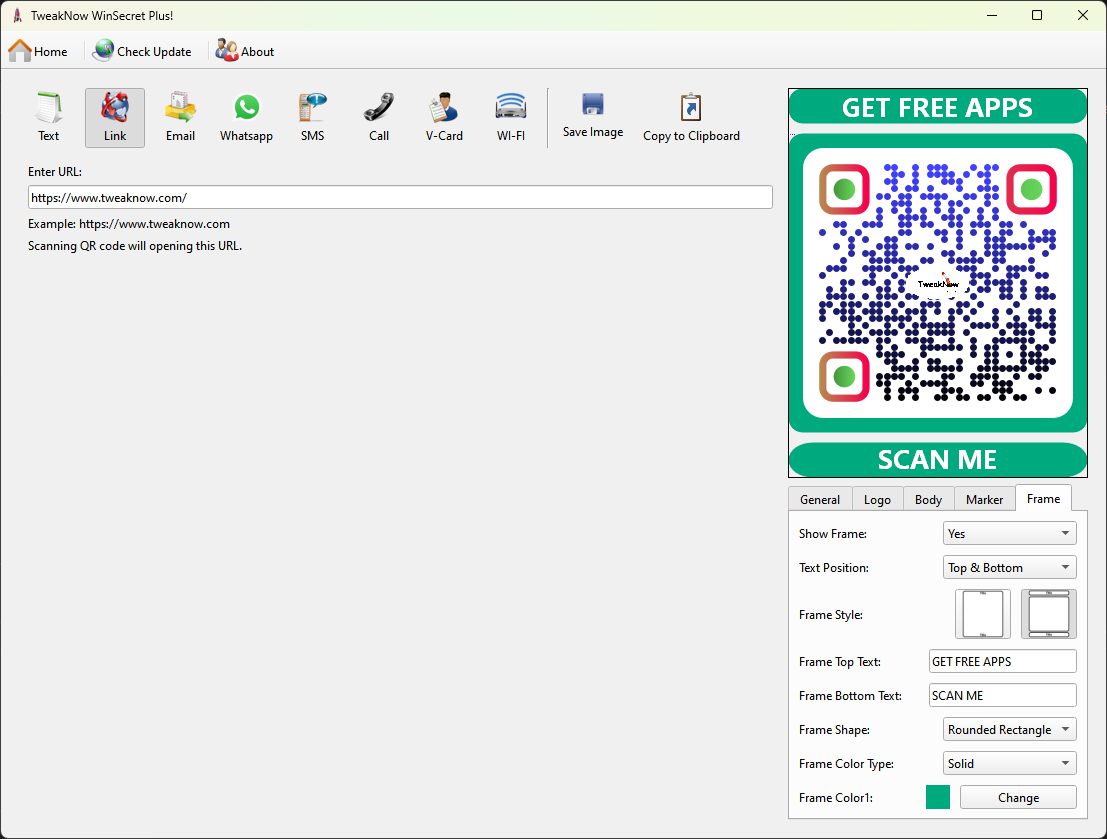The image size is (1107, 839).
Task: Pick the Call QR code type
Action: coord(379,117)
